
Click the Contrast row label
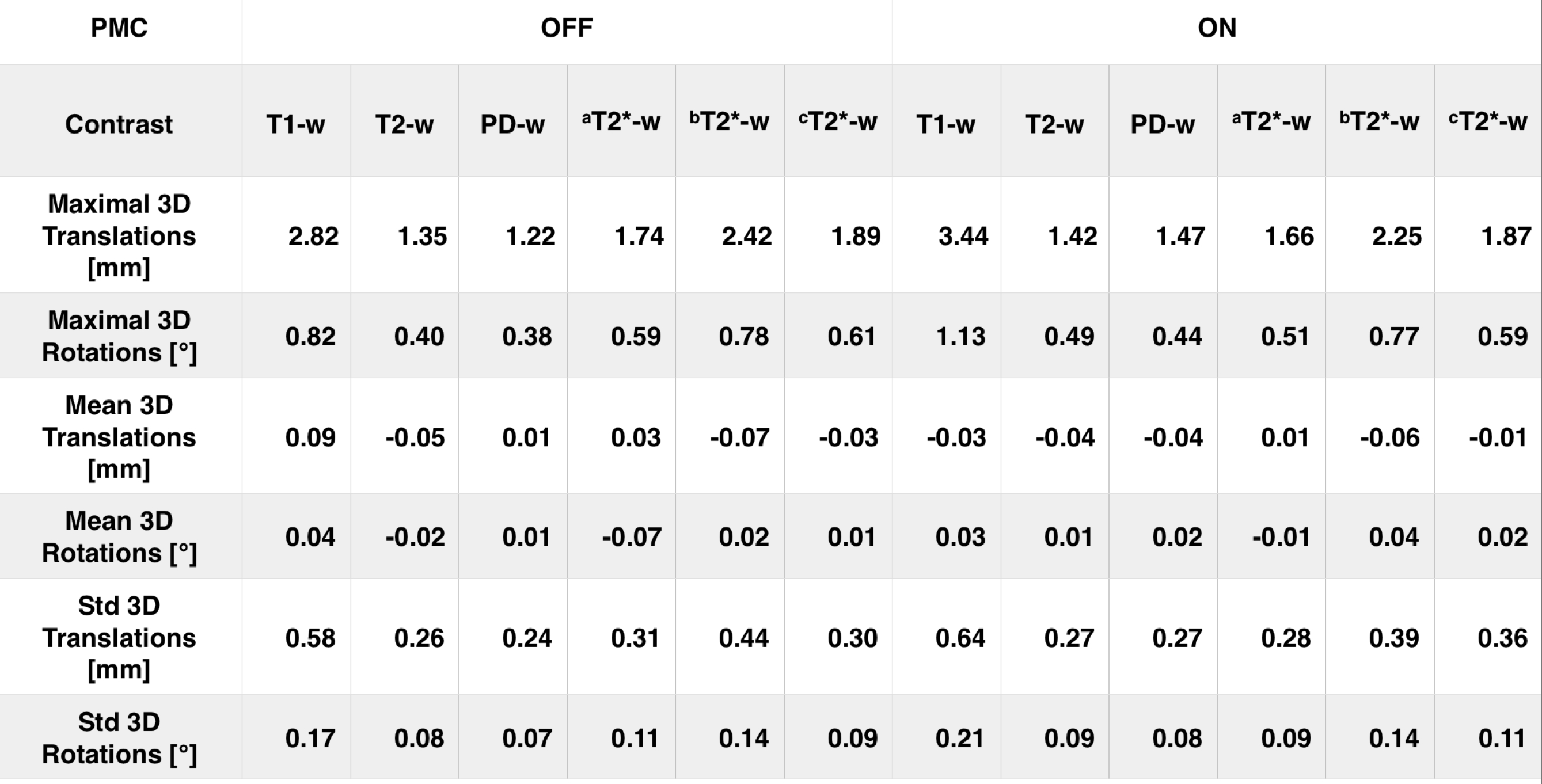(119, 124)
